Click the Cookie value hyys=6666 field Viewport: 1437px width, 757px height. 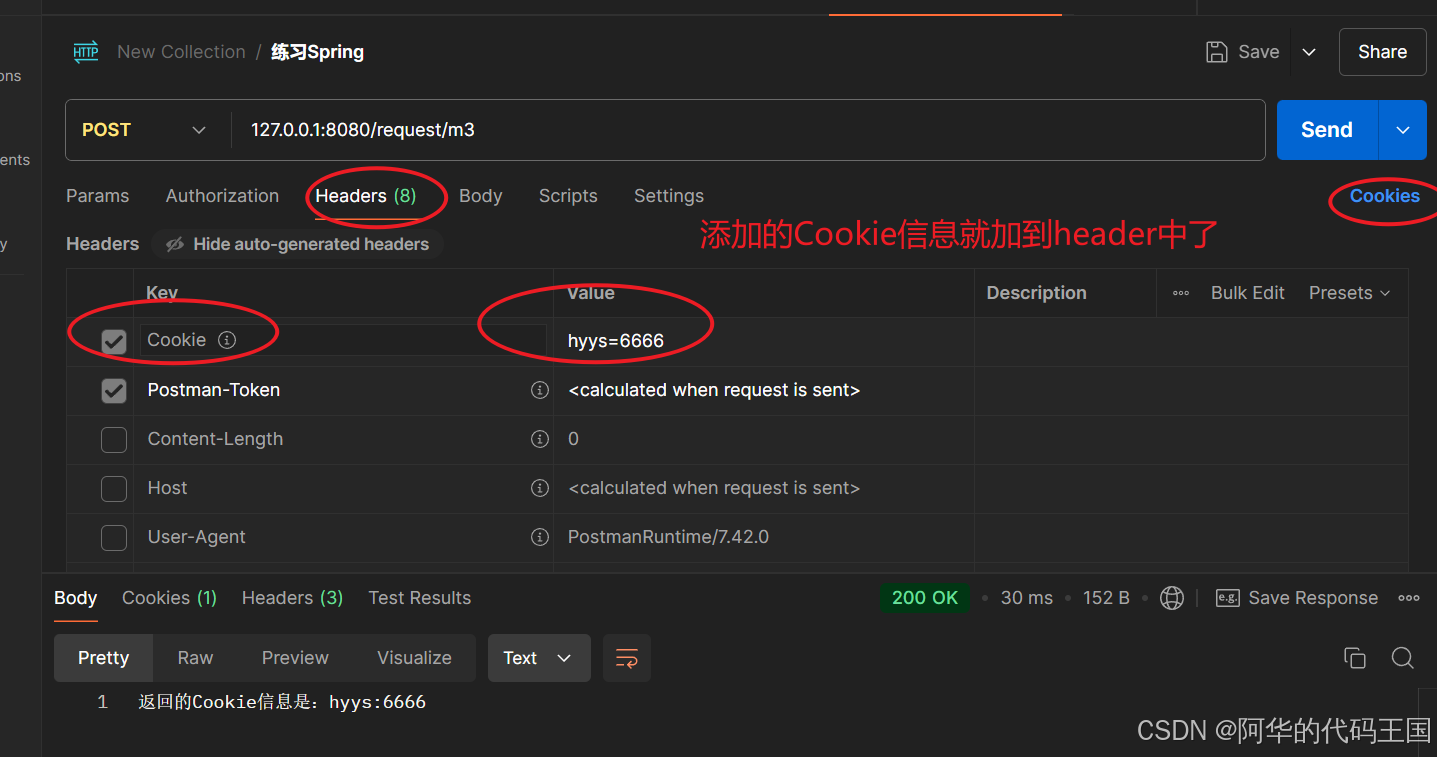(x=763, y=342)
